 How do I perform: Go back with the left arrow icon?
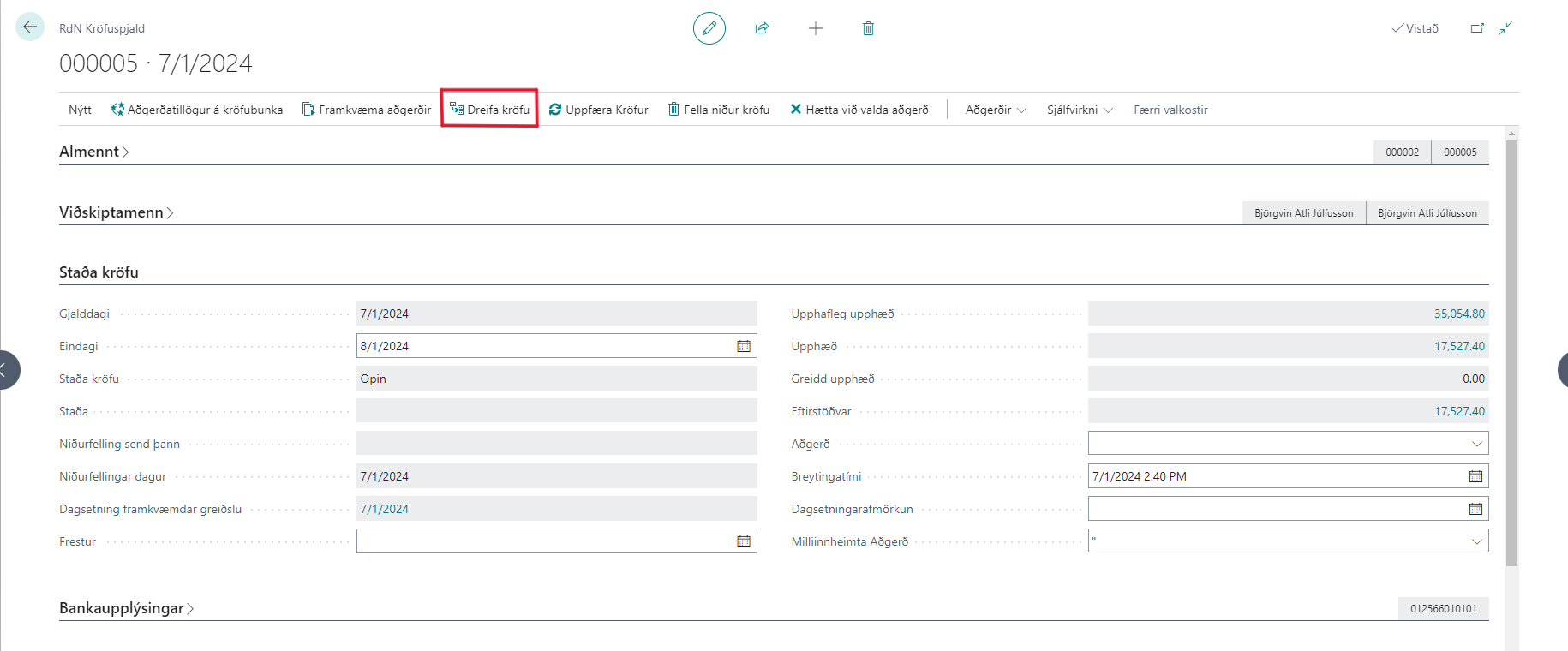pos(30,27)
